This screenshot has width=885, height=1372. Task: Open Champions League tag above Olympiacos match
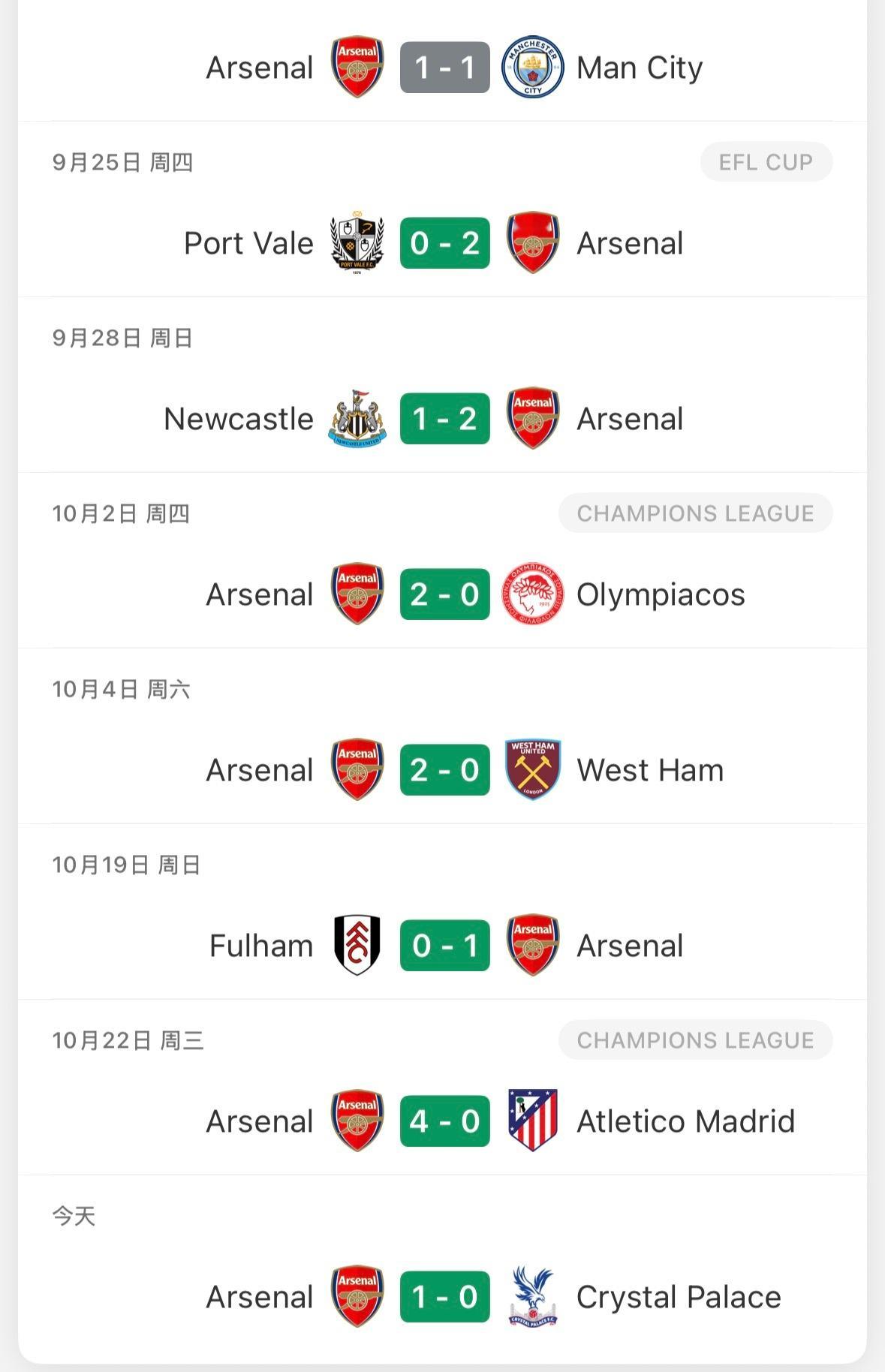pyautogui.click(x=696, y=513)
